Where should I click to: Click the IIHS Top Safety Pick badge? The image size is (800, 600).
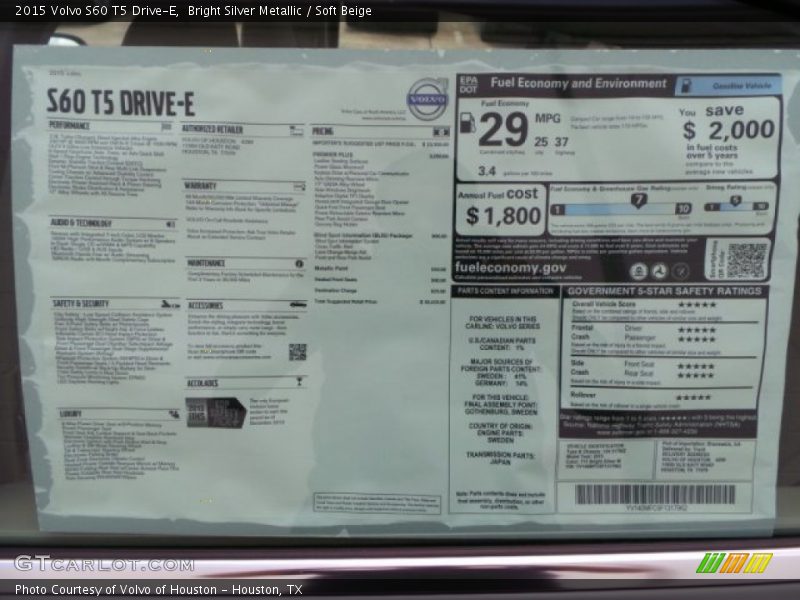coord(215,412)
